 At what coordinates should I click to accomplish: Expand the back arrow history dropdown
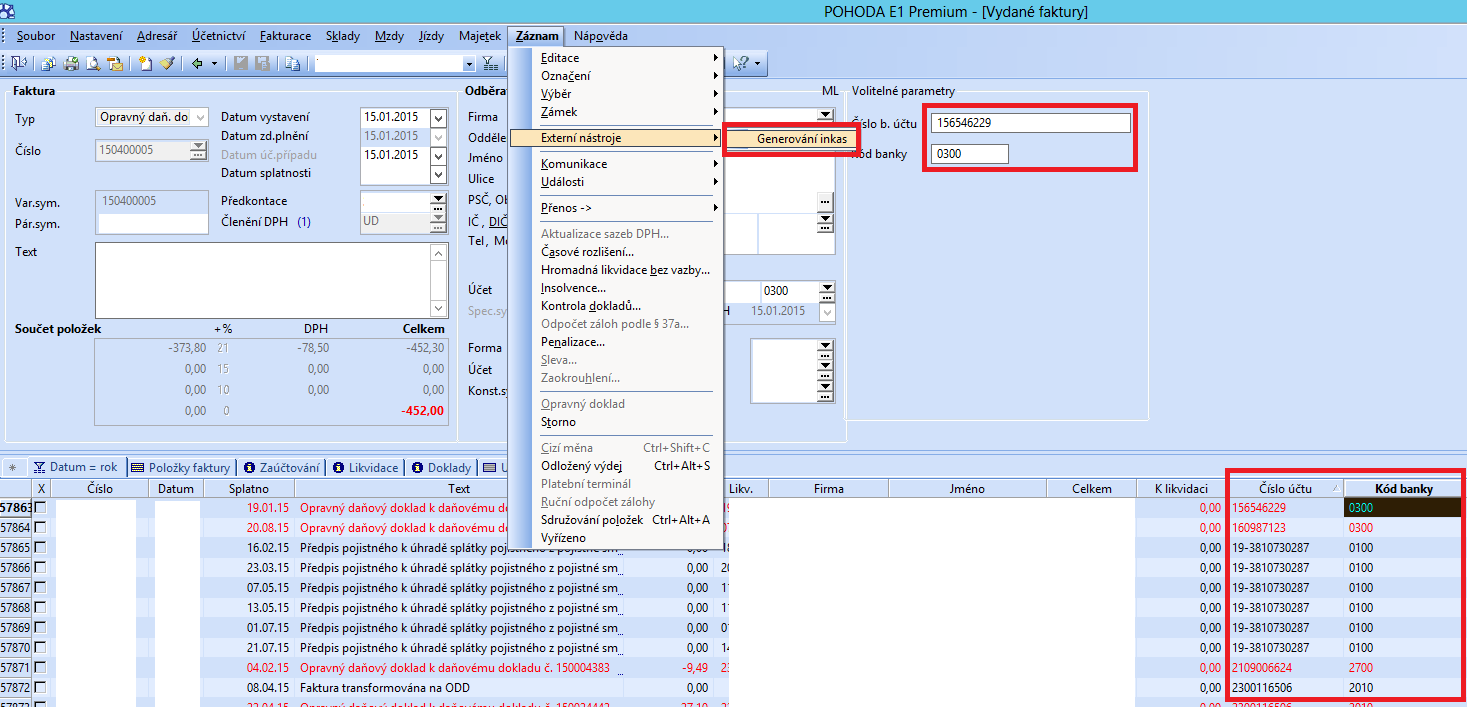215,63
